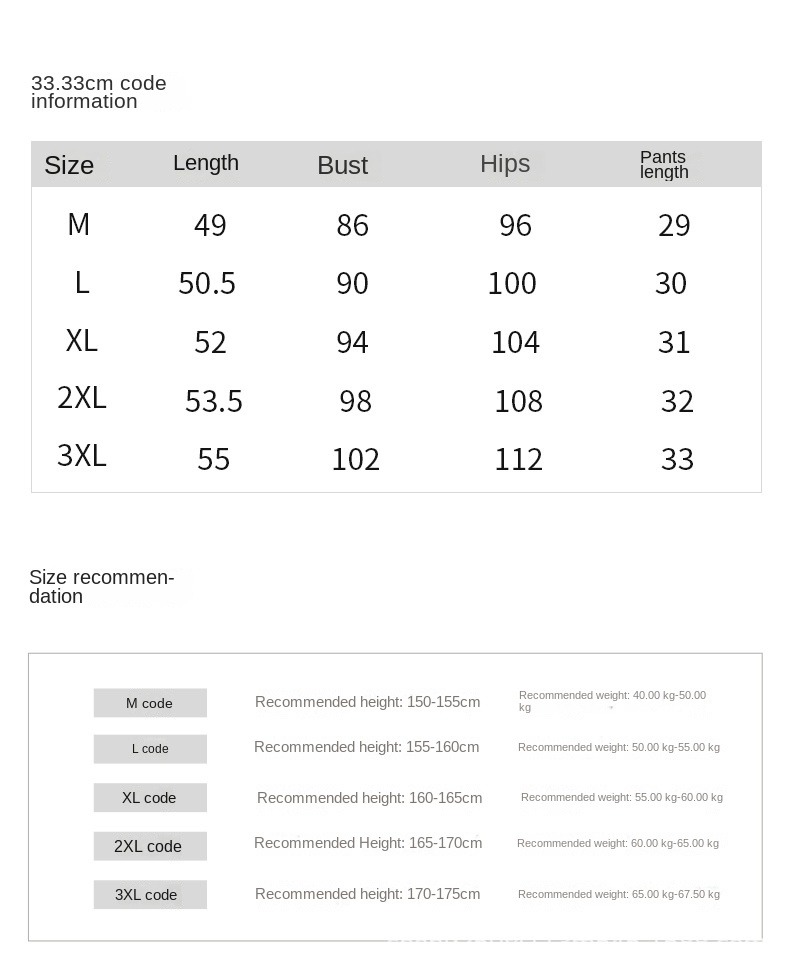Screen dimensions: 791x975
Task: Click the 50.5 length value for L
Action: coord(207,284)
